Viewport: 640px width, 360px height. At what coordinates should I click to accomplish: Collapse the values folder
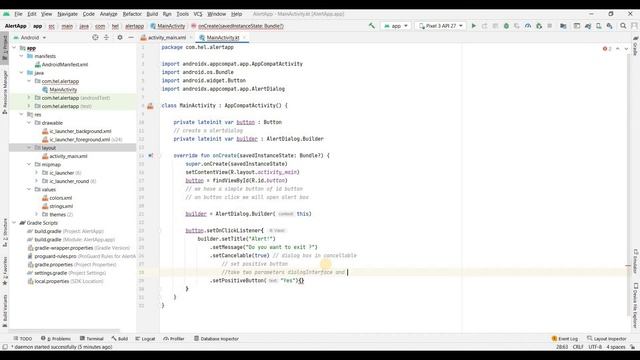pos(29,189)
